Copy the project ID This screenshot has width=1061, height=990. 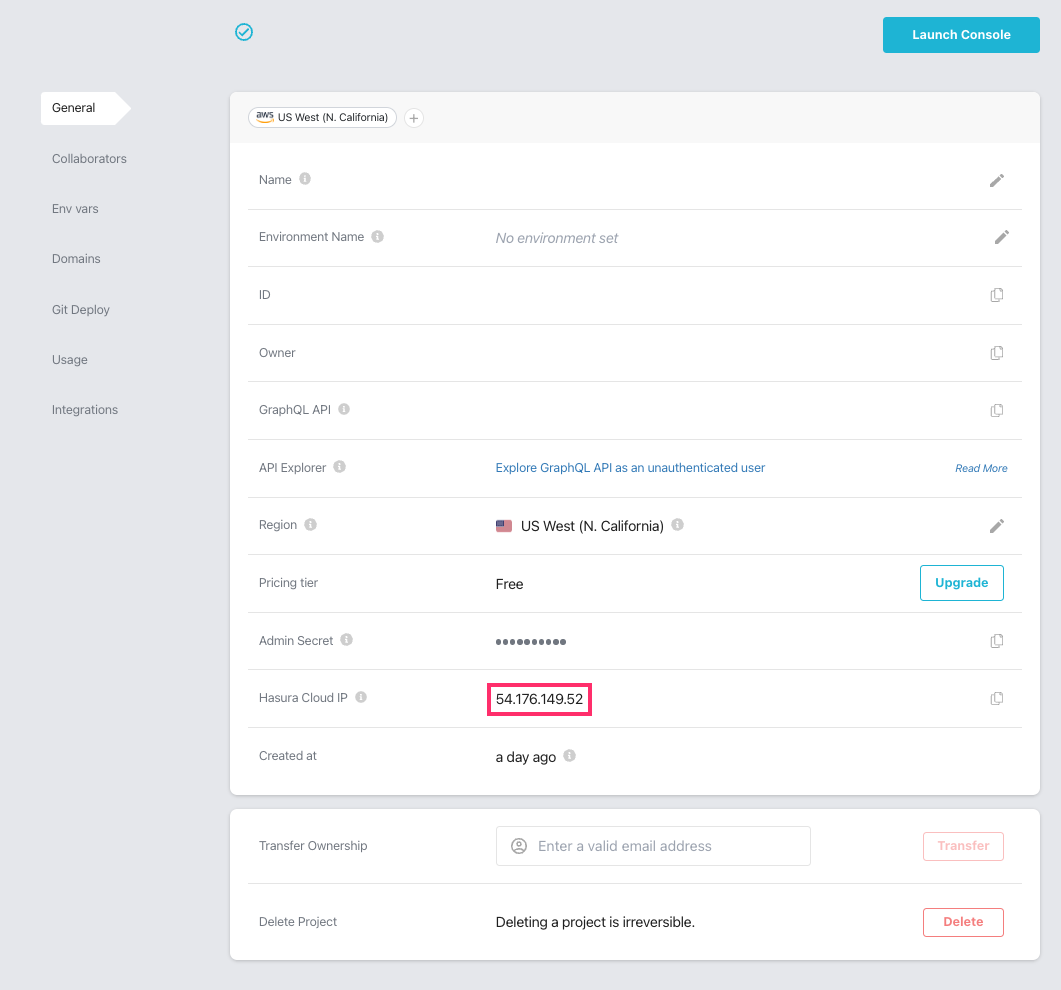tap(996, 295)
